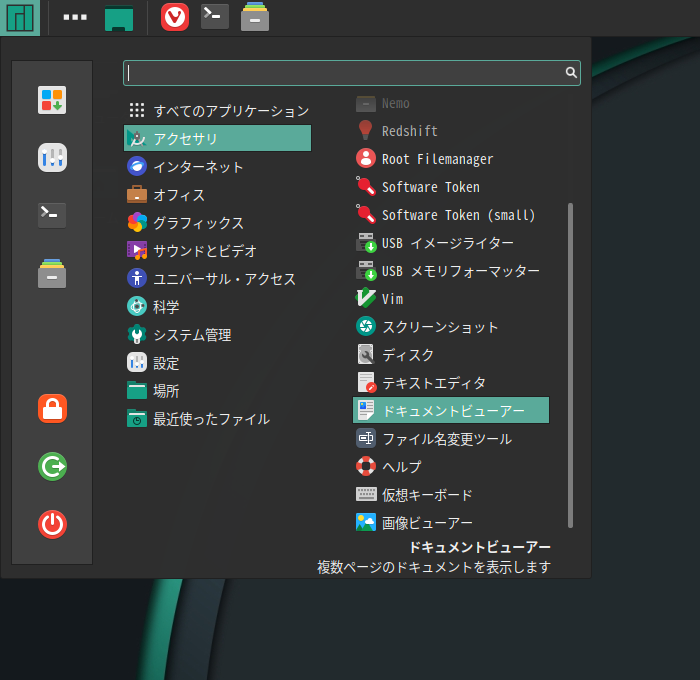Open terminal from the menu sidebar
This screenshot has height=680, width=700.
pos(52,215)
